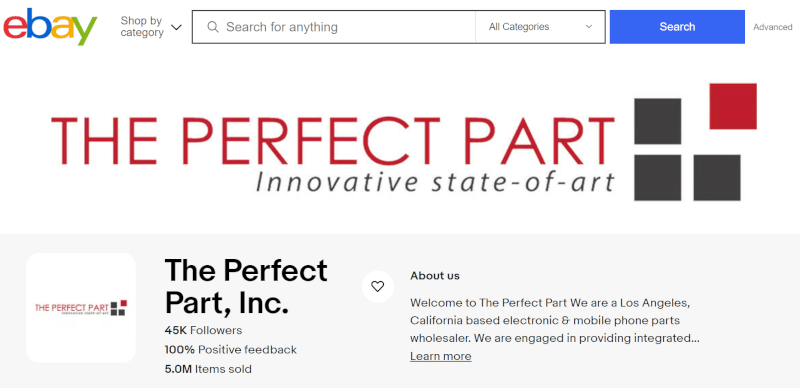
Task: Click the magnifying glass search icon
Action: click(213, 27)
